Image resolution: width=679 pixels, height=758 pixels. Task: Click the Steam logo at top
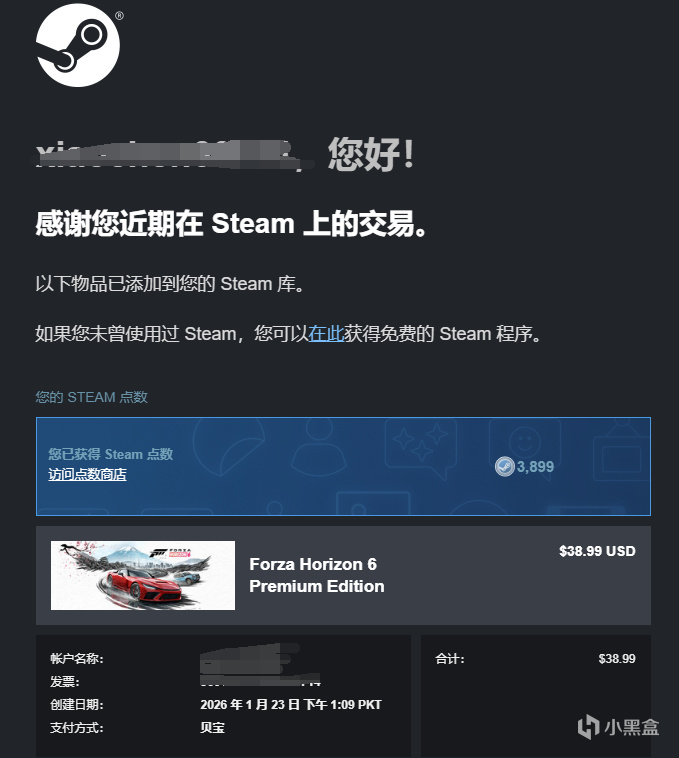pos(78,45)
